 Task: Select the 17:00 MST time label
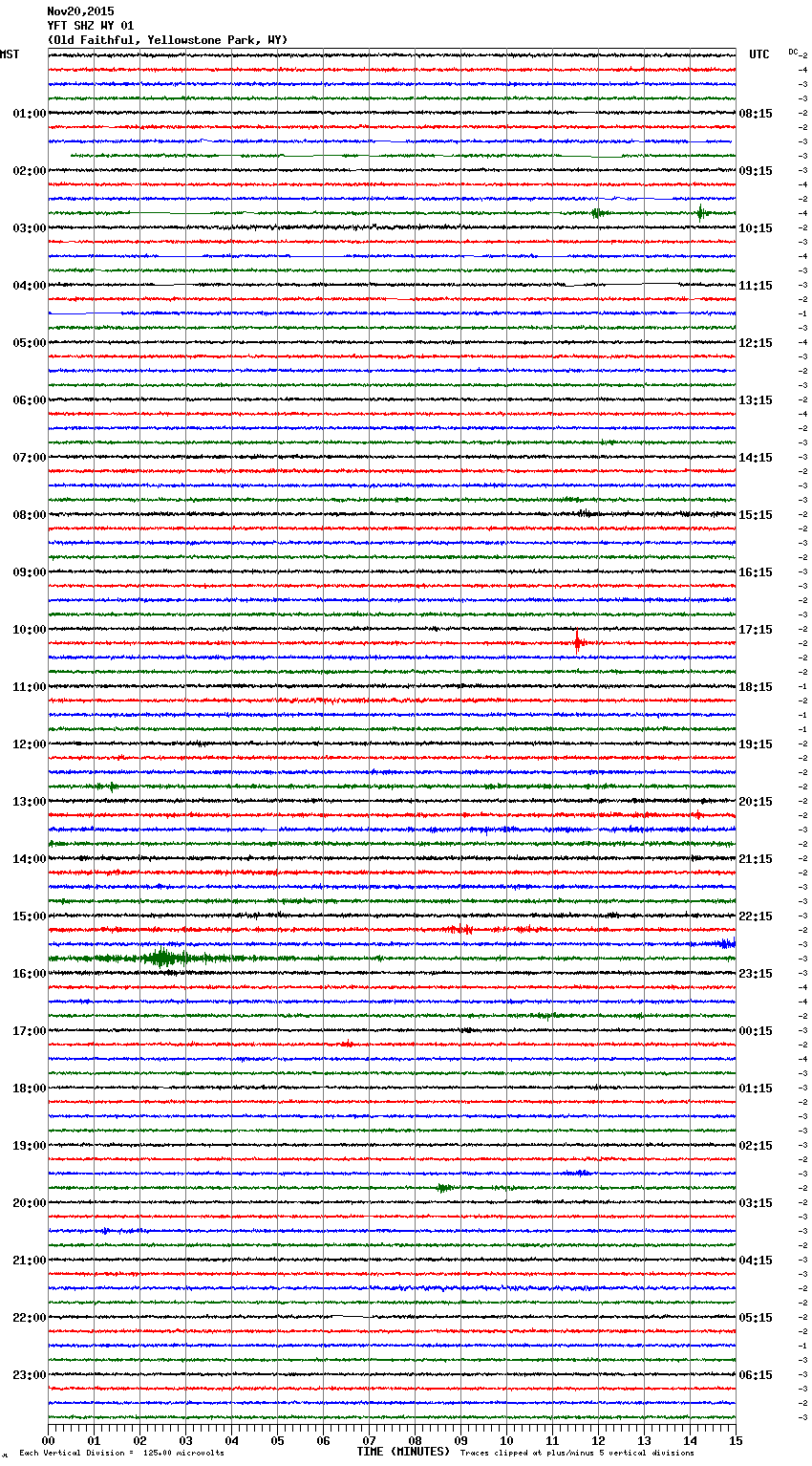tap(30, 1031)
